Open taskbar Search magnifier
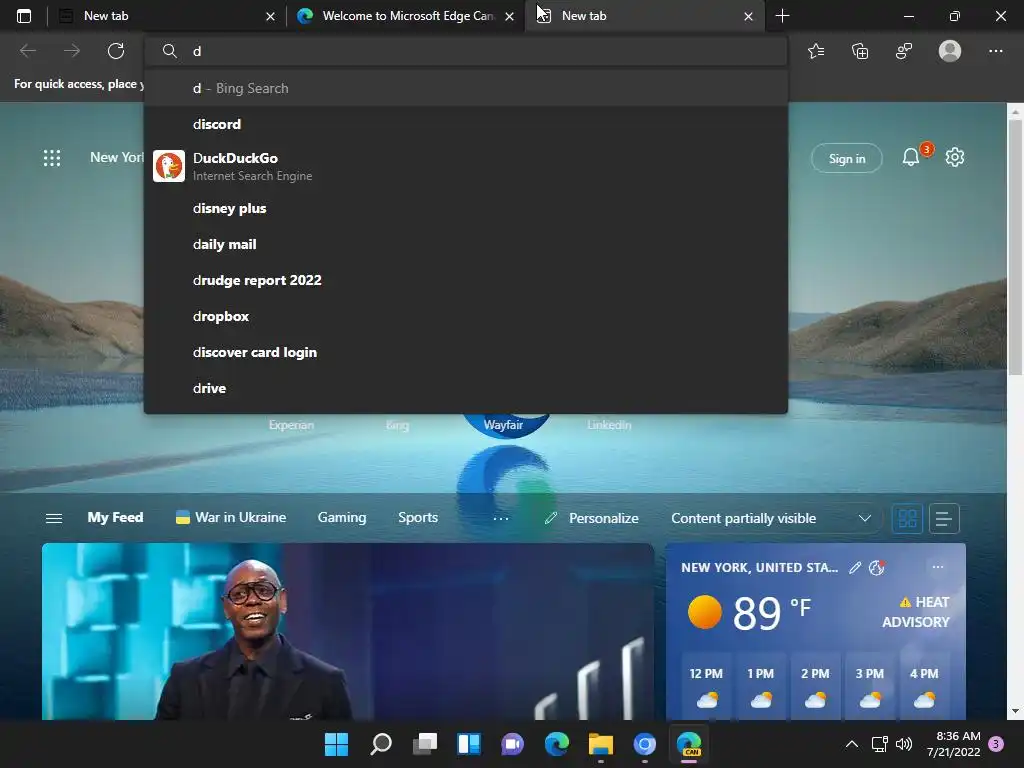Screen dimensions: 1024x768 (x=381, y=744)
